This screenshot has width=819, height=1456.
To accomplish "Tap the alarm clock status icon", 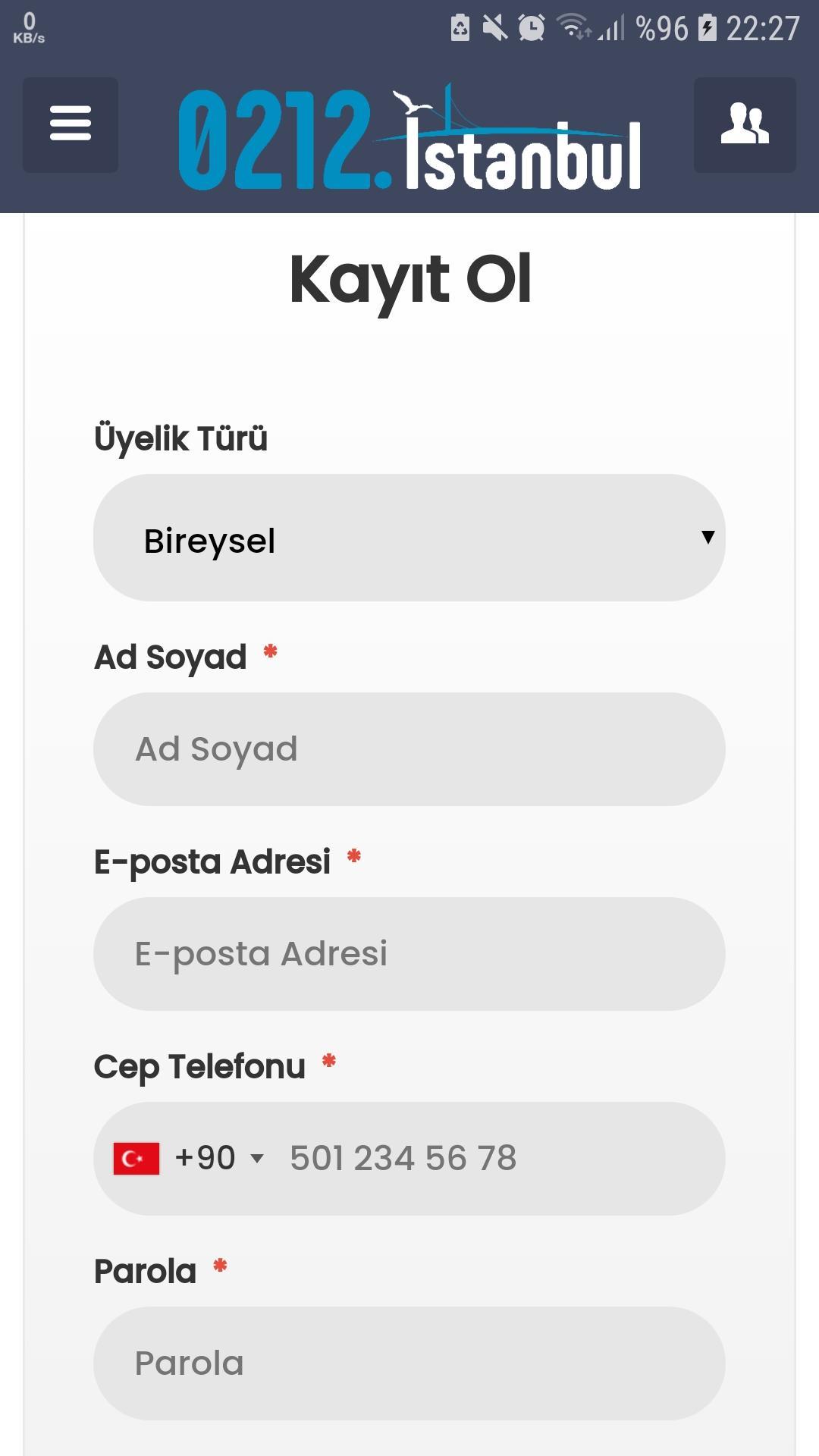I will (x=532, y=28).
